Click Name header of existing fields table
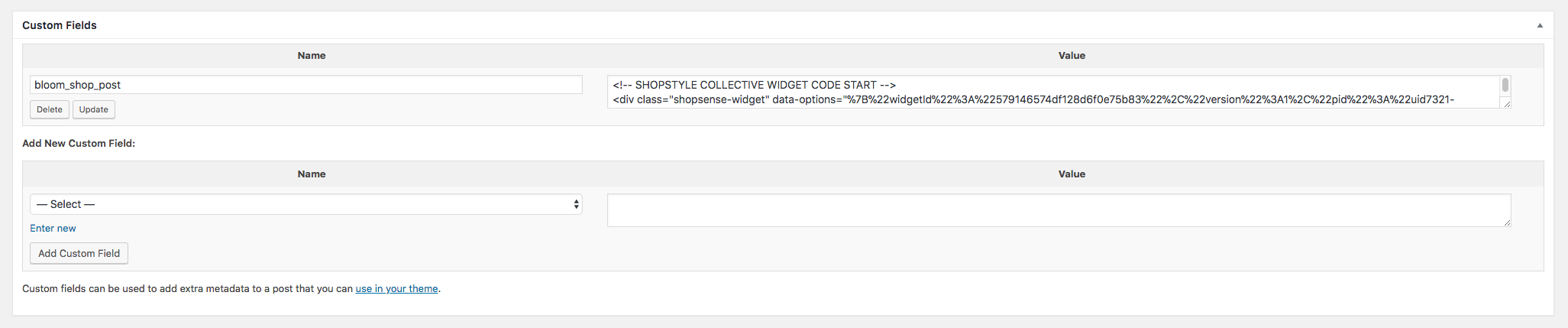This screenshot has height=328, width=1568. 312,56
